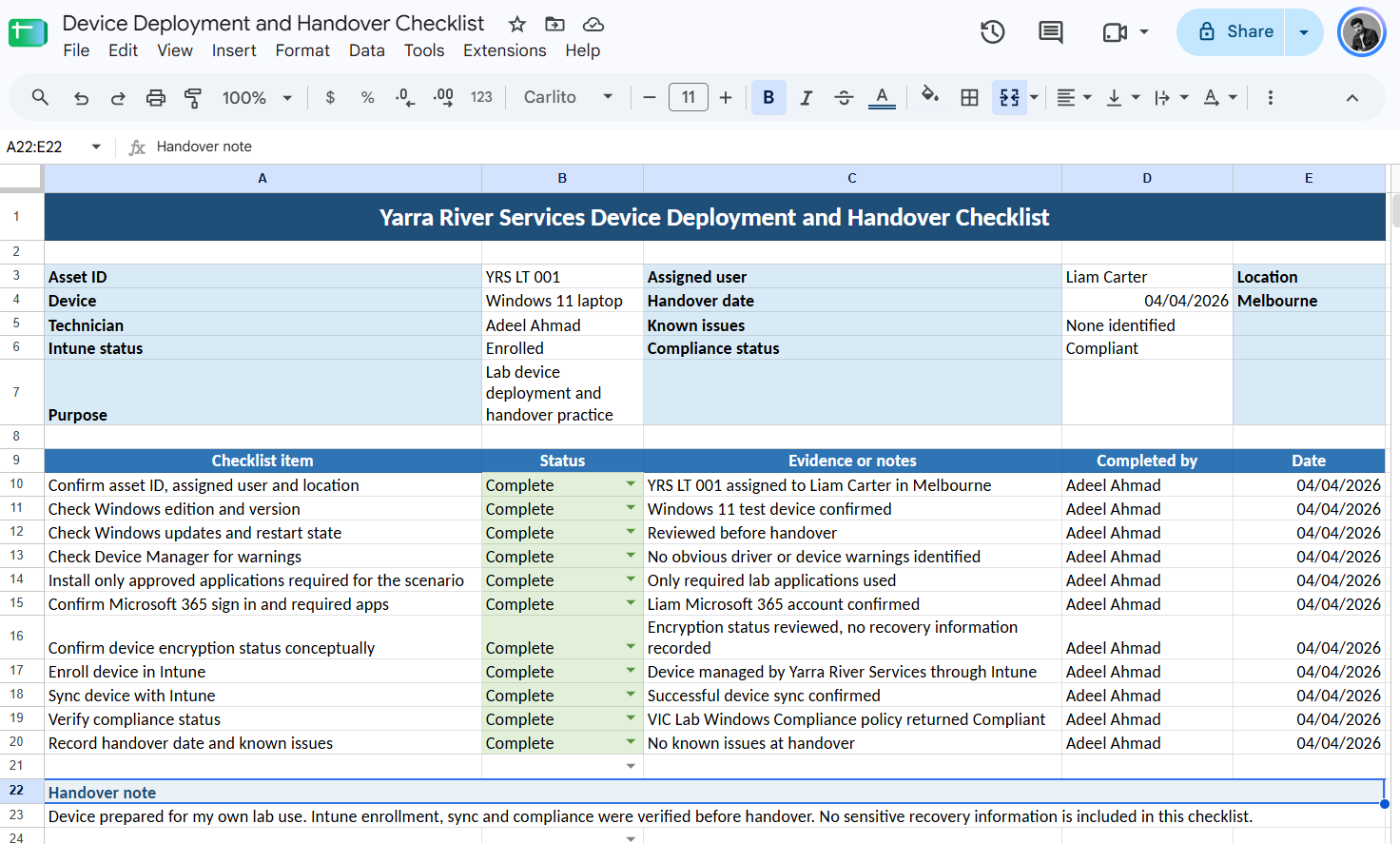Open the Edit menu

tap(123, 50)
